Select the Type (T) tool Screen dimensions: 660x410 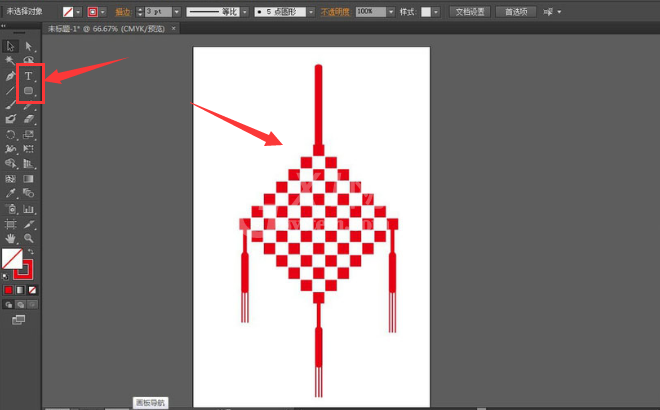pos(28,76)
